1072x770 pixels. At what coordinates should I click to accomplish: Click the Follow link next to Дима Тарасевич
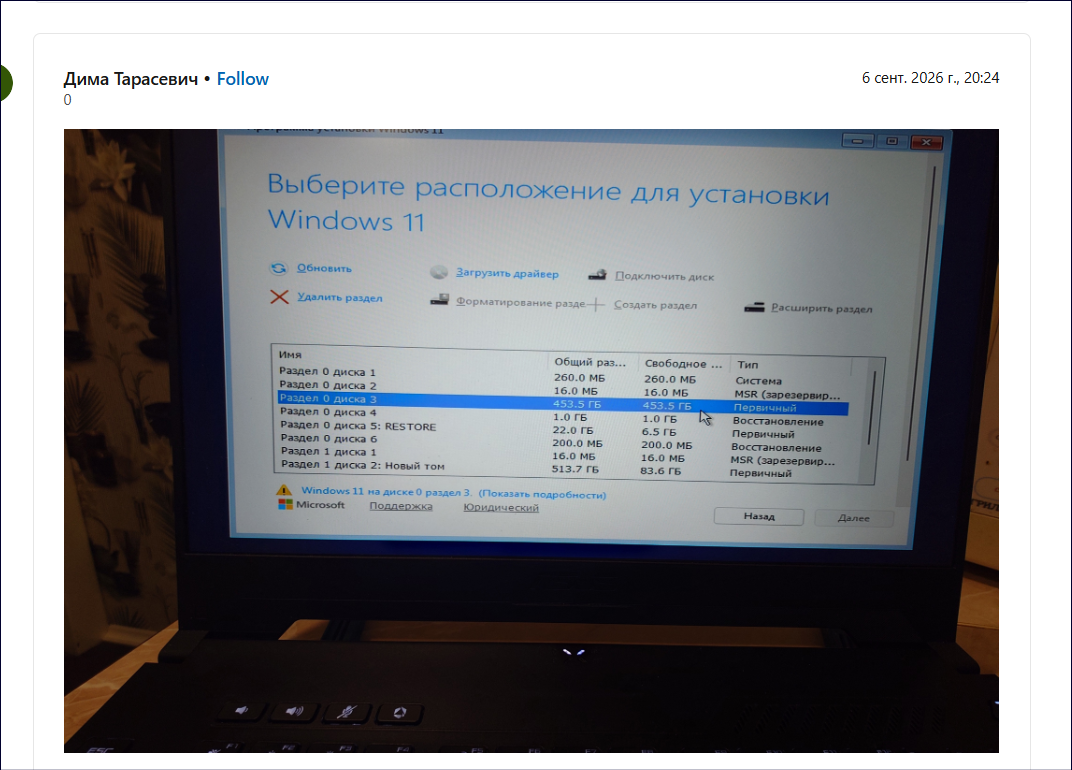pos(243,79)
